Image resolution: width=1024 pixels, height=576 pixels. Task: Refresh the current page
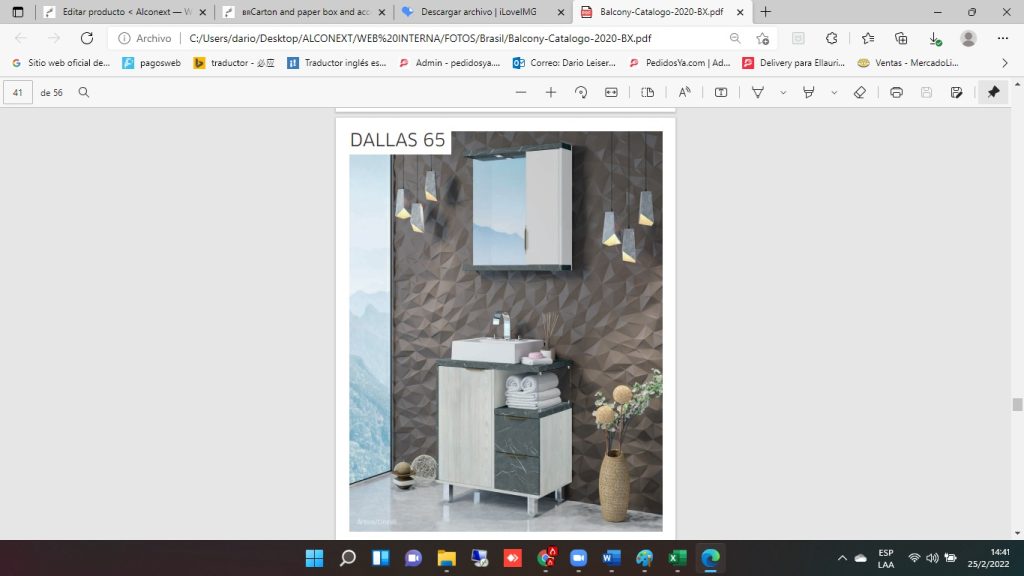coord(87,38)
